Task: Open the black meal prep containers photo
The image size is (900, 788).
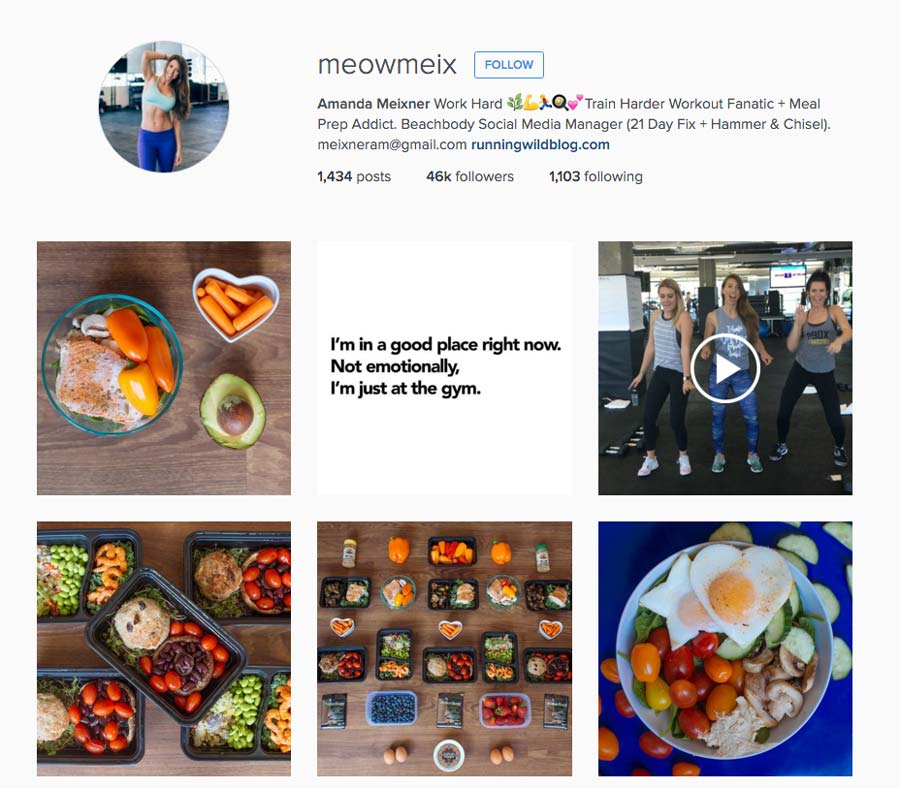Action: click(164, 649)
